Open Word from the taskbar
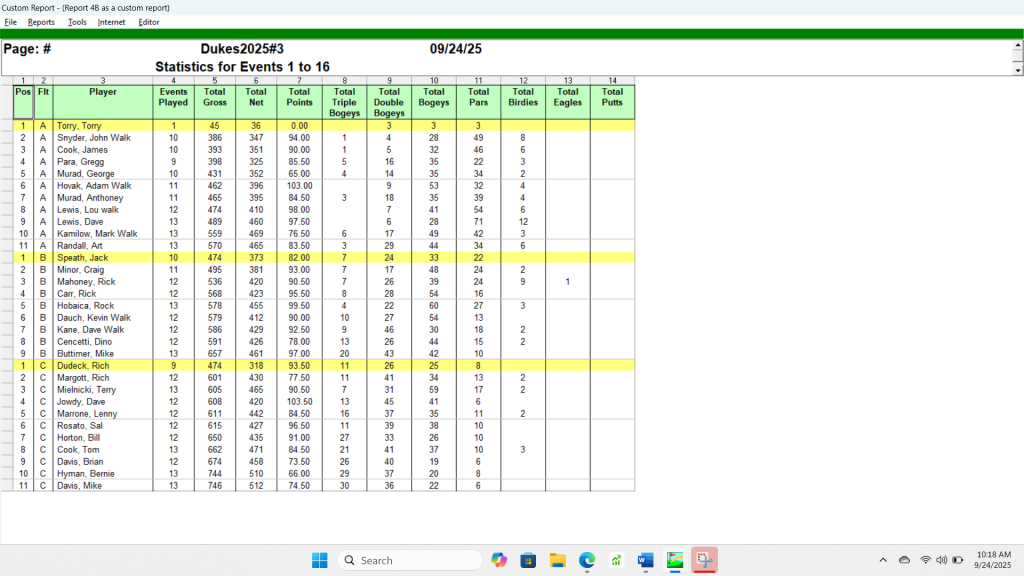This screenshot has width=1024, height=576. point(645,560)
